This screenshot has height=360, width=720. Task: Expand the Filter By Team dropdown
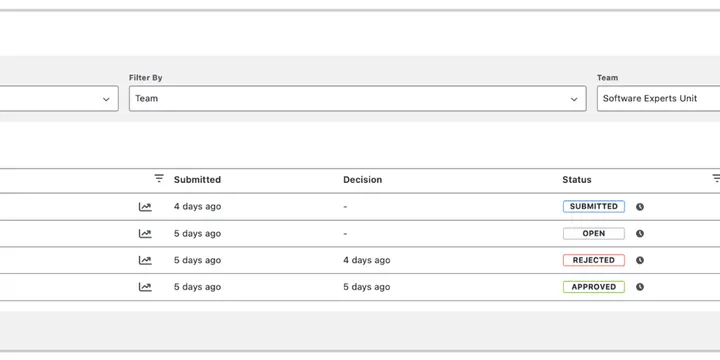357,98
